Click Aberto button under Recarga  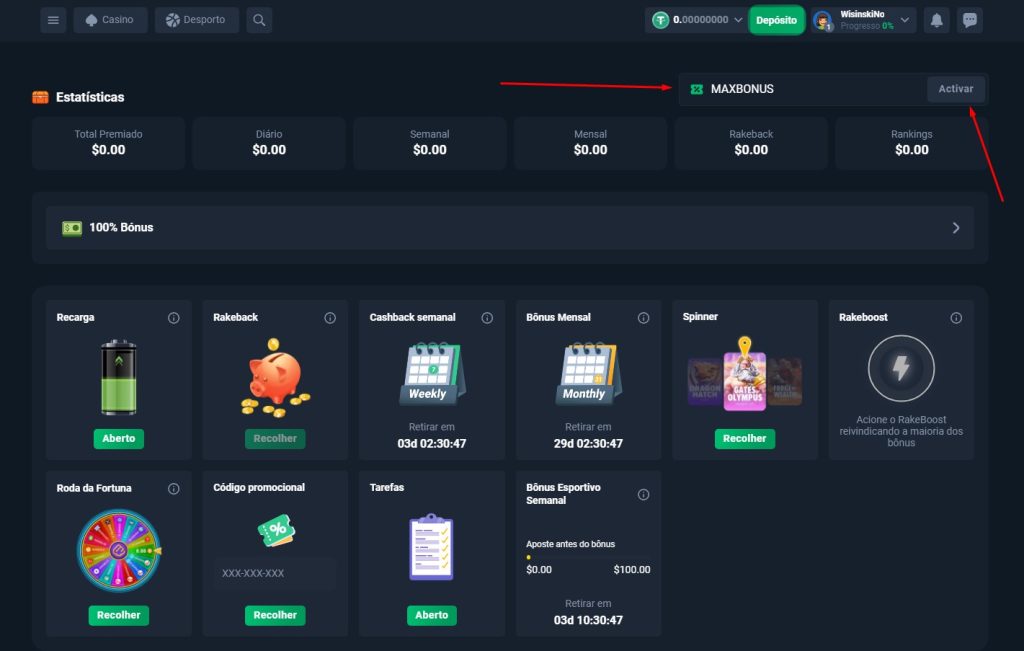click(x=118, y=439)
